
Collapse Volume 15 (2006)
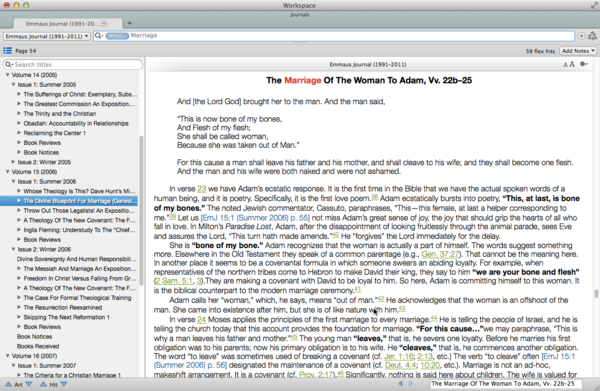[7, 172]
